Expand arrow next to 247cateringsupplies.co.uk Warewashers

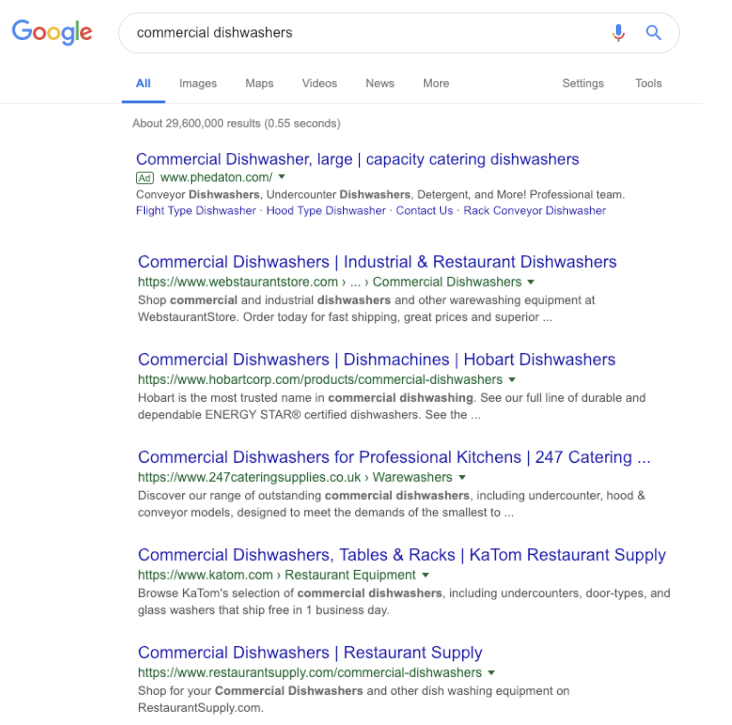click(462, 478)
